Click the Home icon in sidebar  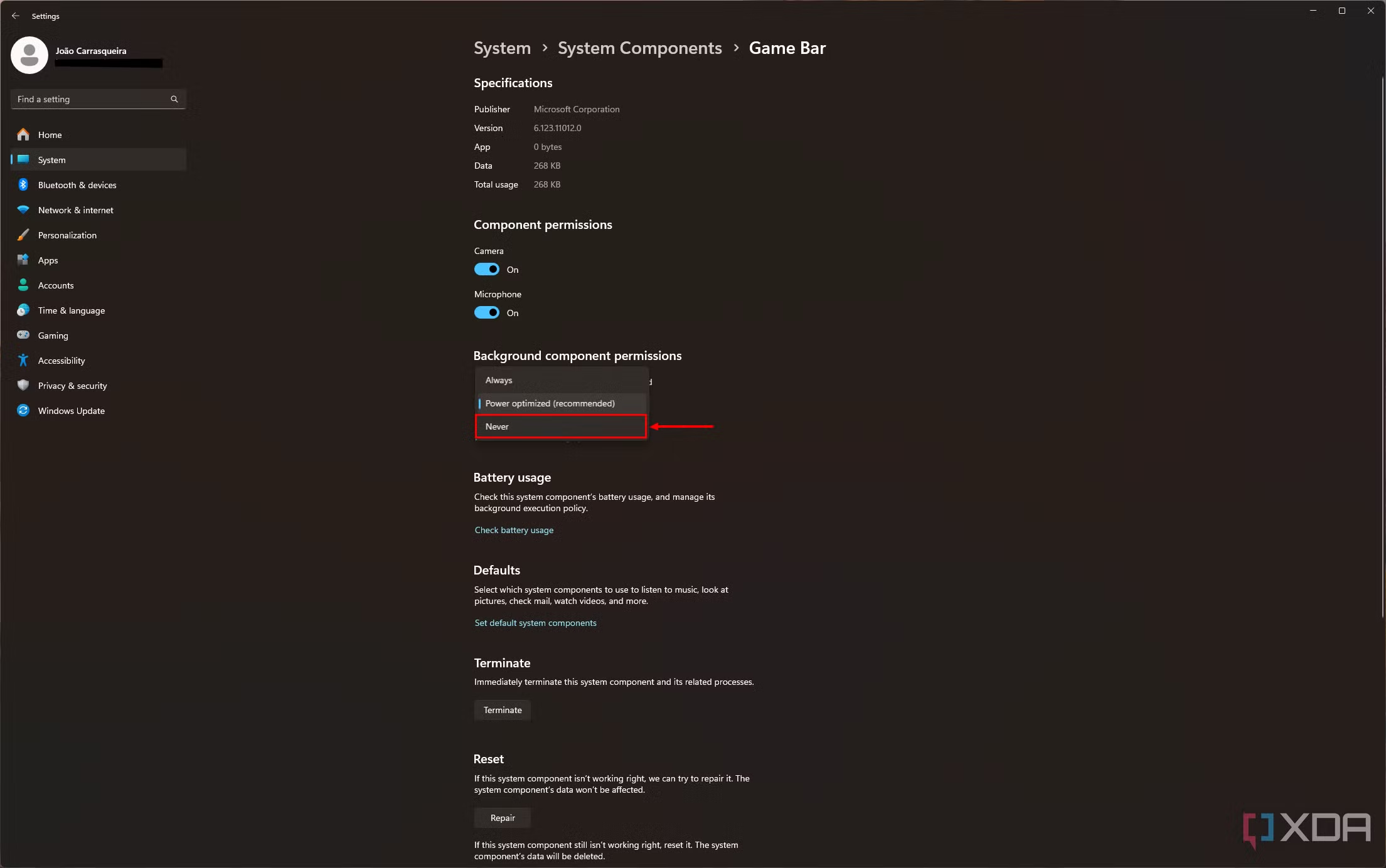click(x=23, y=134)
